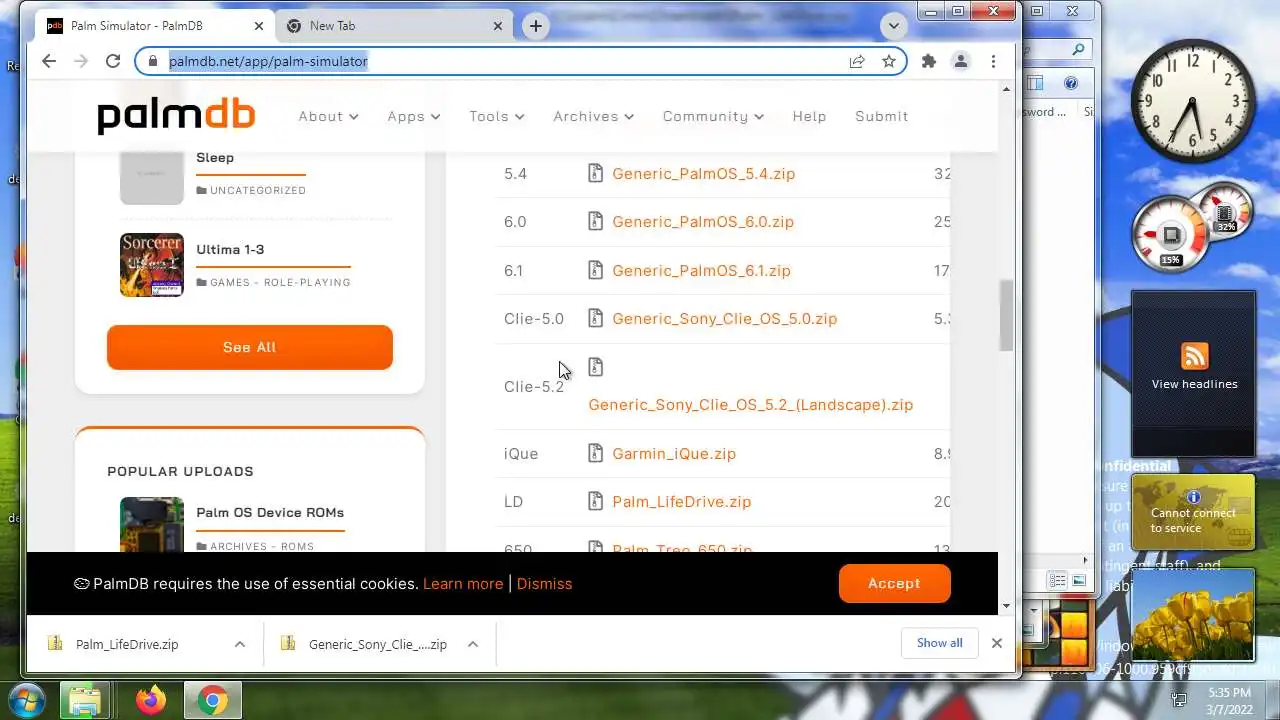Click the Sleep app title
Viewport: 1280px width, 720px height.
click(215, 157)
